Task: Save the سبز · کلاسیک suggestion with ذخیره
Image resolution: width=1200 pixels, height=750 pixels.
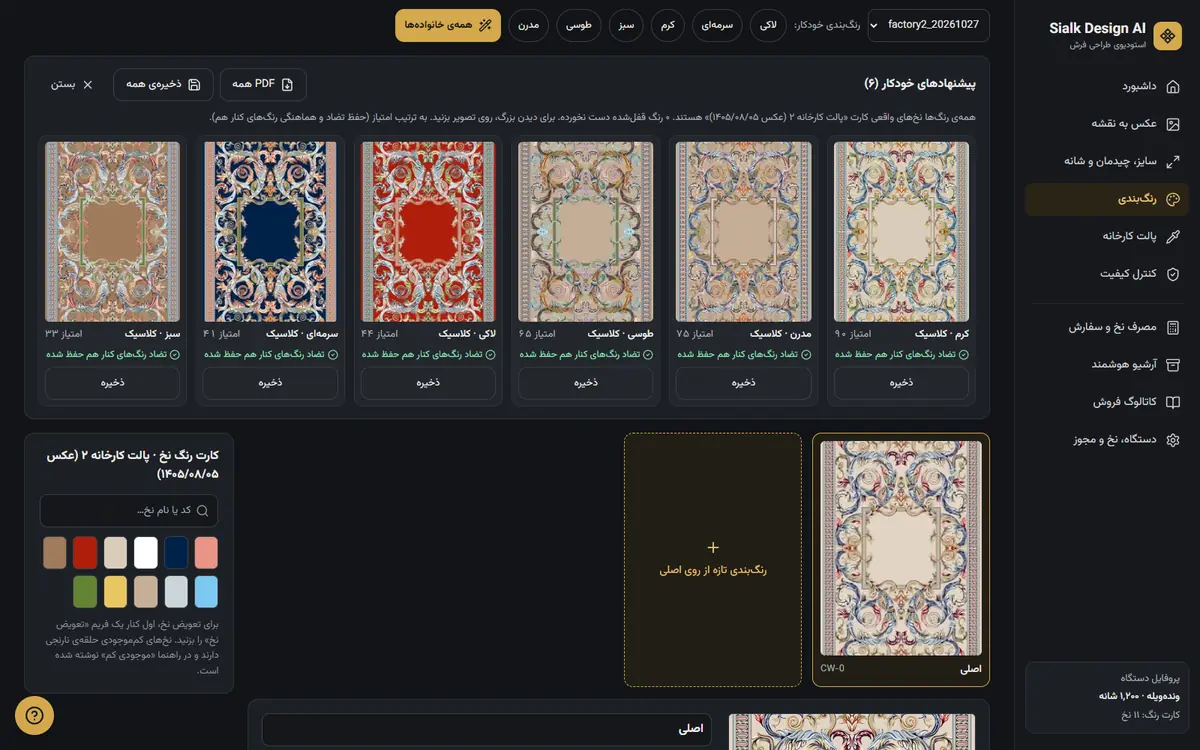Action: tap(112, 383)
